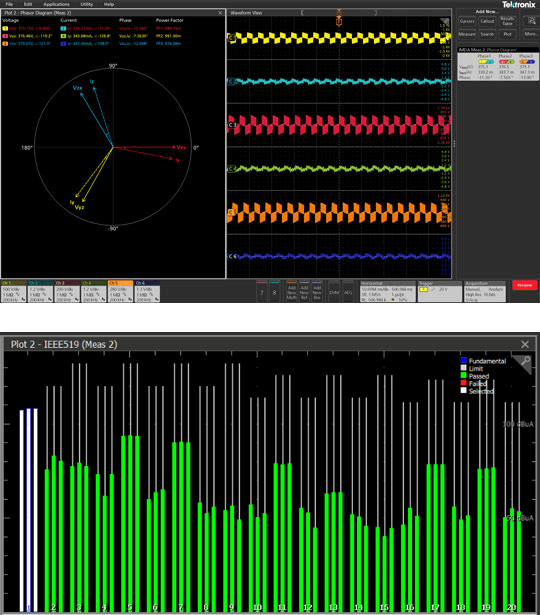Turn on inactive channel 7
This screenshot has width=540, height=615.
tap(262, 292)
